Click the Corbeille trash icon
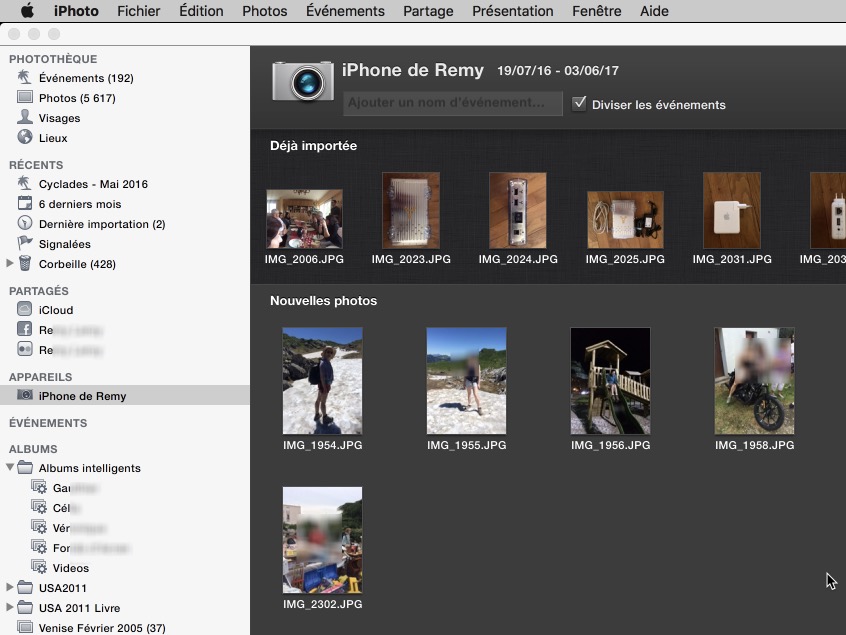Screen dimensions: 846x635 [25, 263]
